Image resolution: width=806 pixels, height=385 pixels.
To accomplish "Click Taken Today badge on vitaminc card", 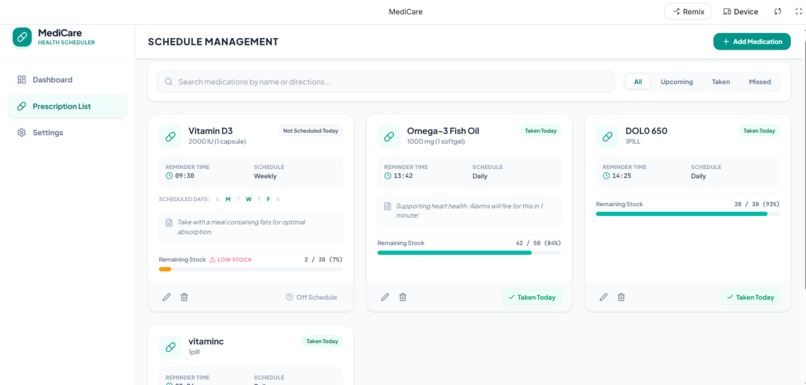I will (x=322, y=341).
